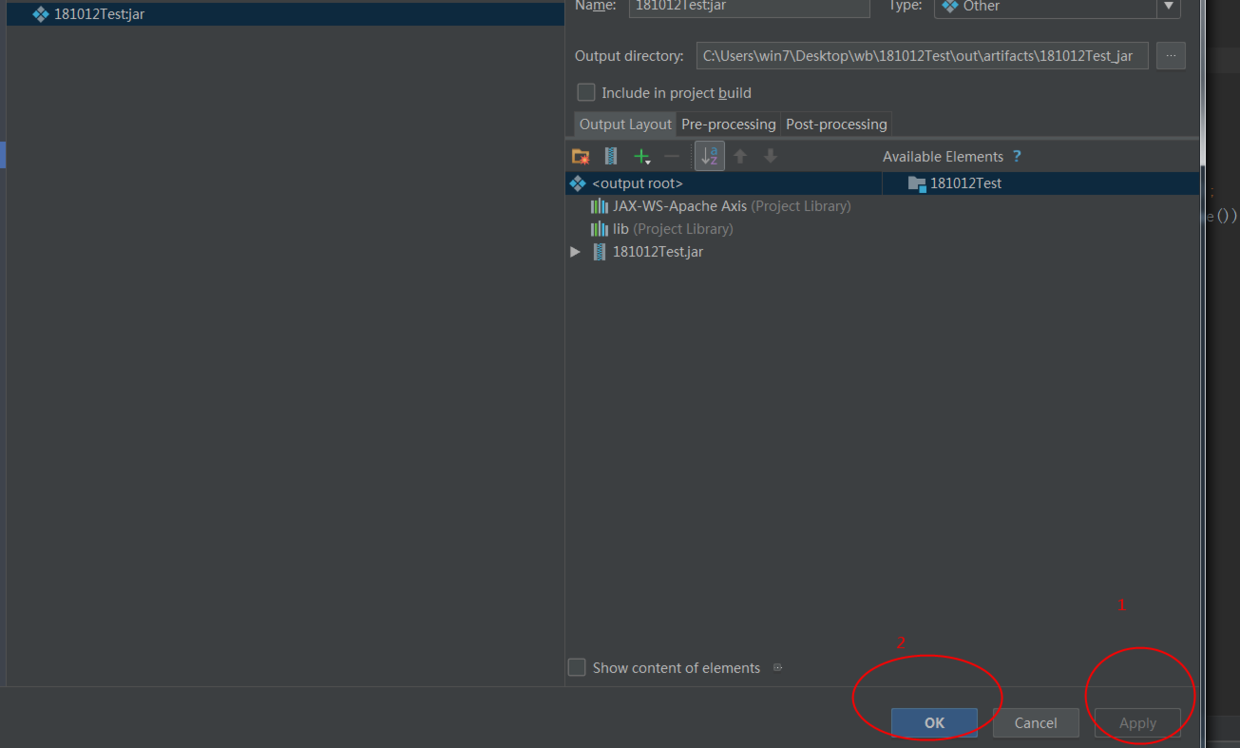The height and width of the screenshot is (748, 1240).
Task: Toggle Sort Elements by Names icon
Action: tap(710, 156)
